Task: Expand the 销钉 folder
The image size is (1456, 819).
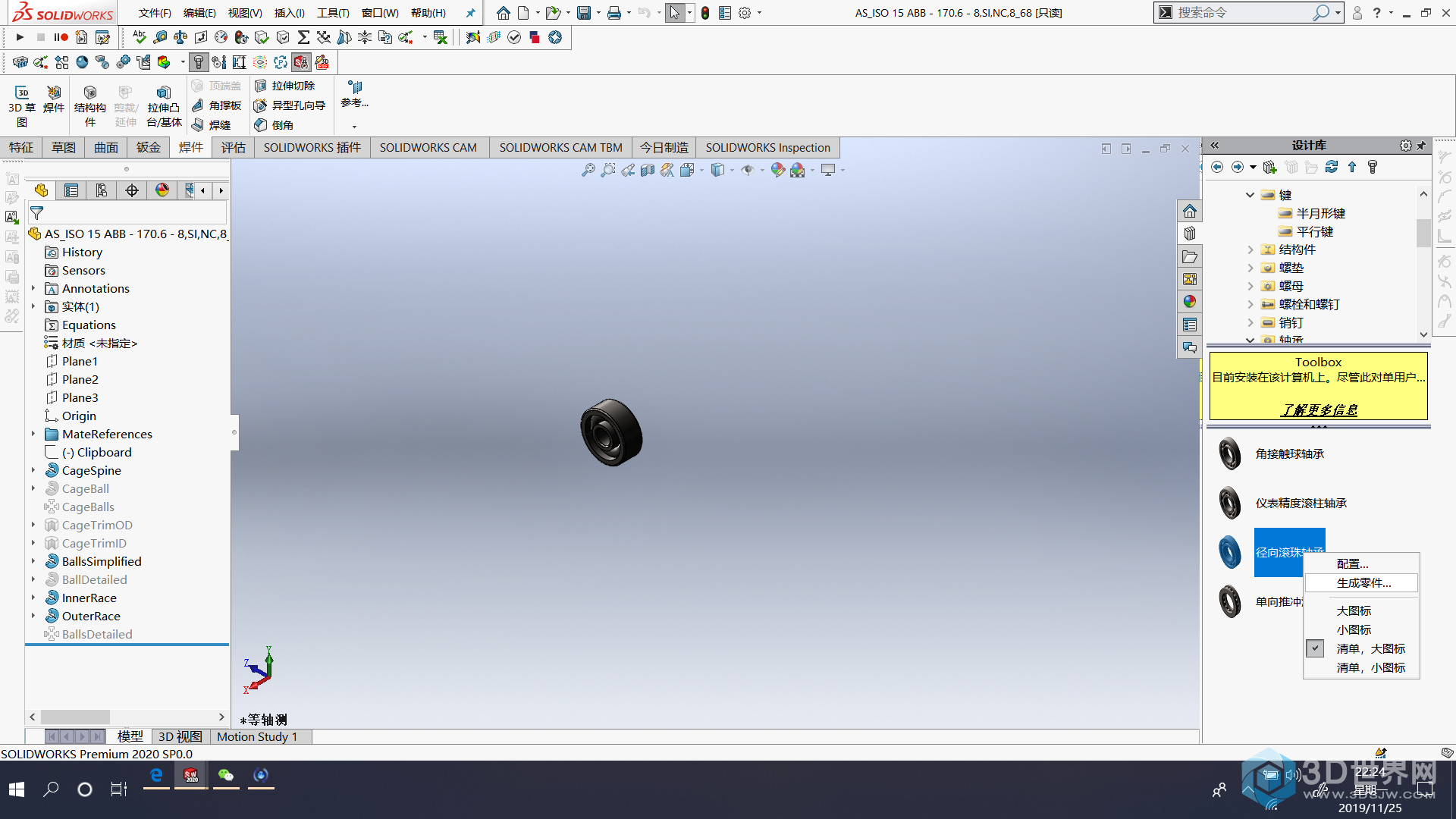Action: coord(1250,322)
